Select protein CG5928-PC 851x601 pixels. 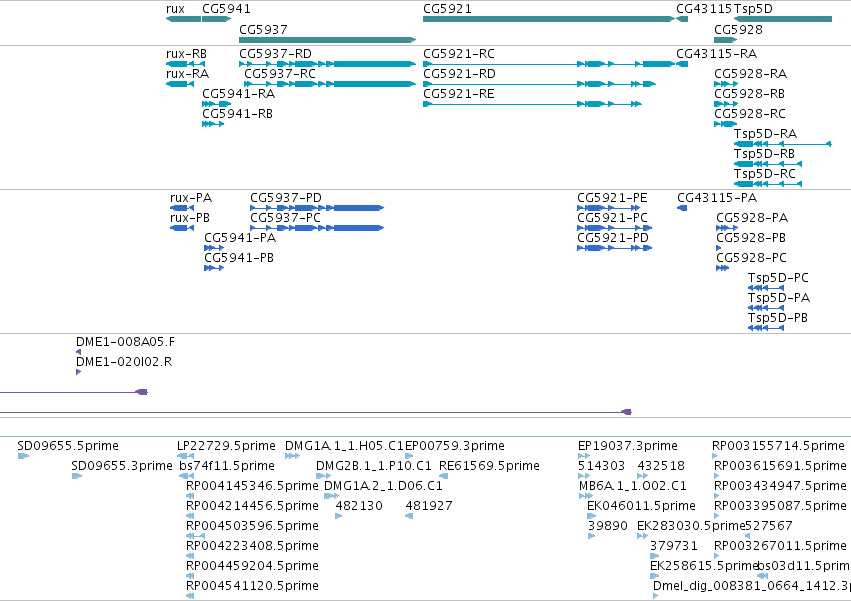[x=722, y=268]
